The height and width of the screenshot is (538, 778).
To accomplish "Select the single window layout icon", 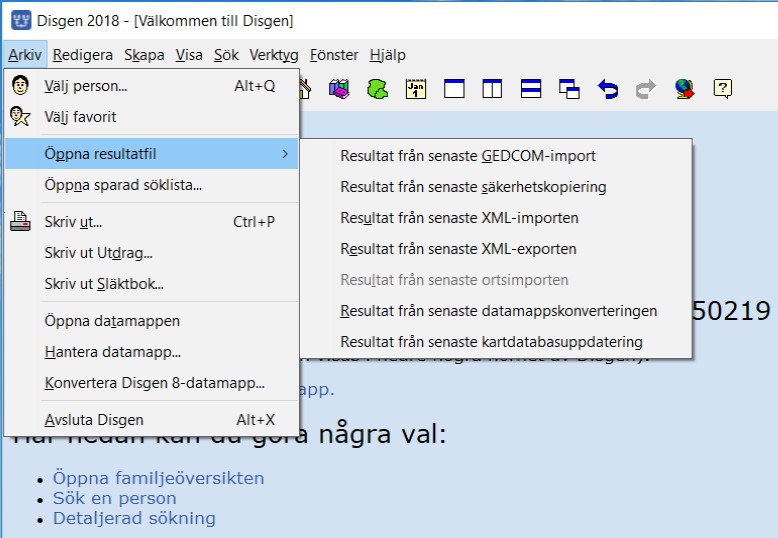I will coord(454,89).
